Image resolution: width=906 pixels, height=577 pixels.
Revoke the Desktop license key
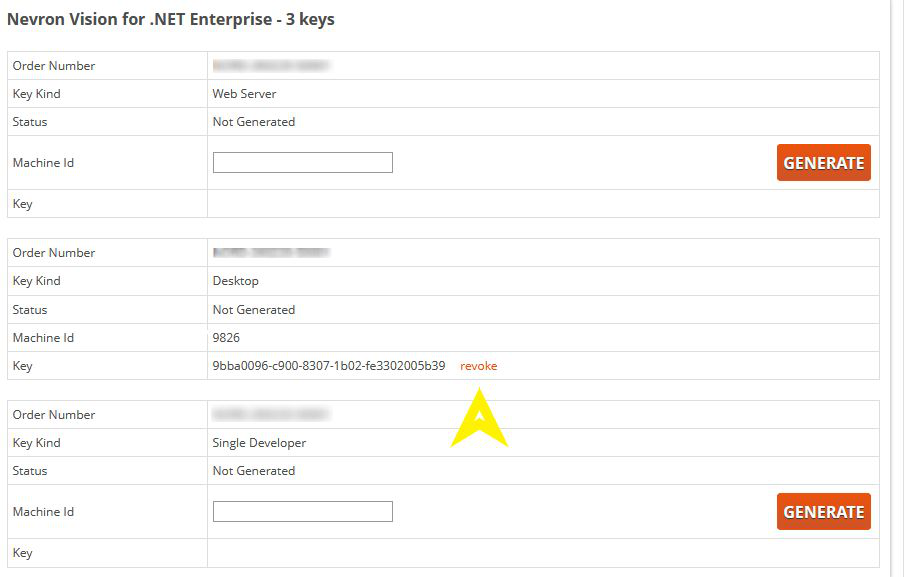click(x=478, y=366)
